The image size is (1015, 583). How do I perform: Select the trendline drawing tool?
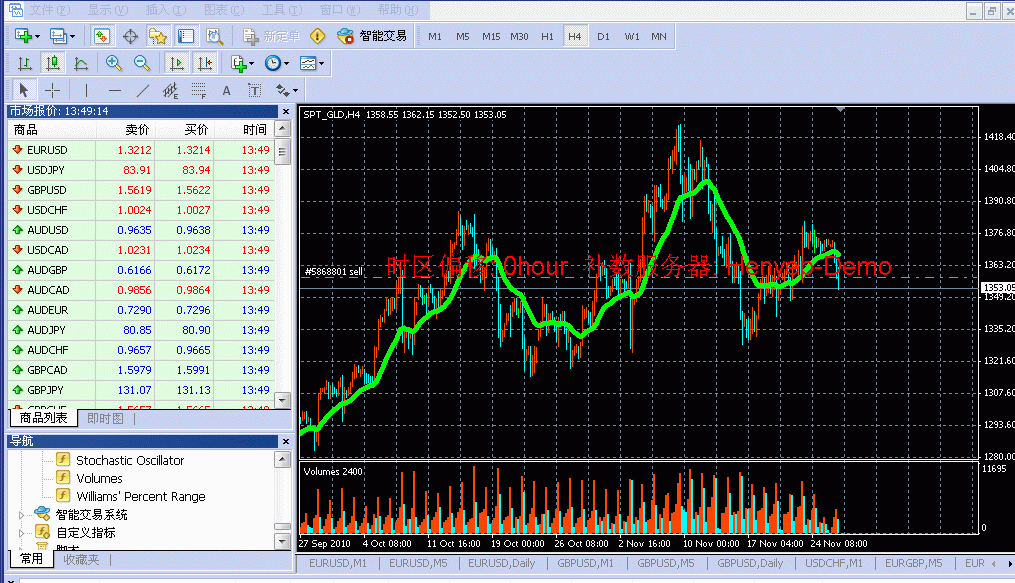(x=143, y=90)
